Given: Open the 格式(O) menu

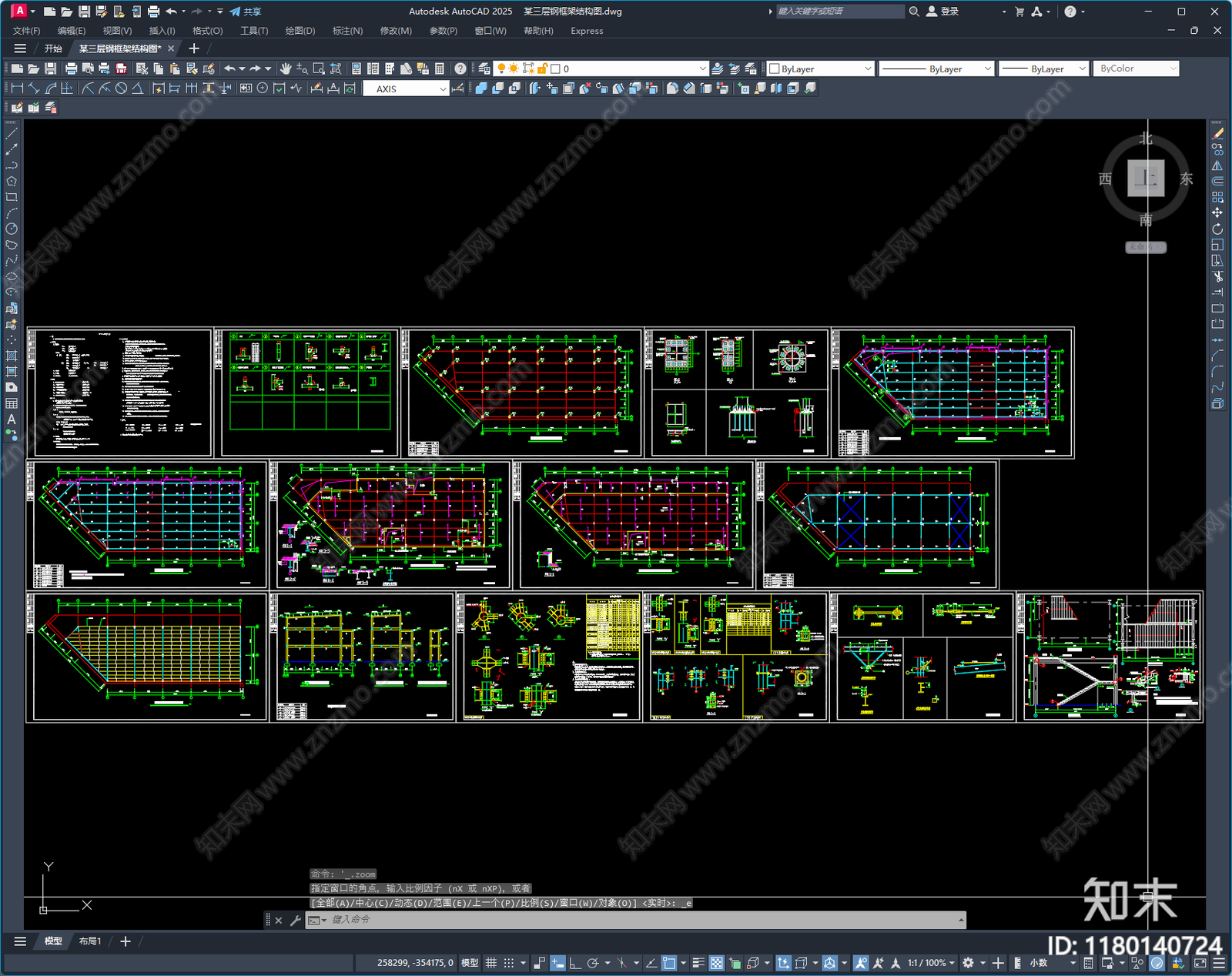Looking at the screenshot, I should (x=207, y=31).
